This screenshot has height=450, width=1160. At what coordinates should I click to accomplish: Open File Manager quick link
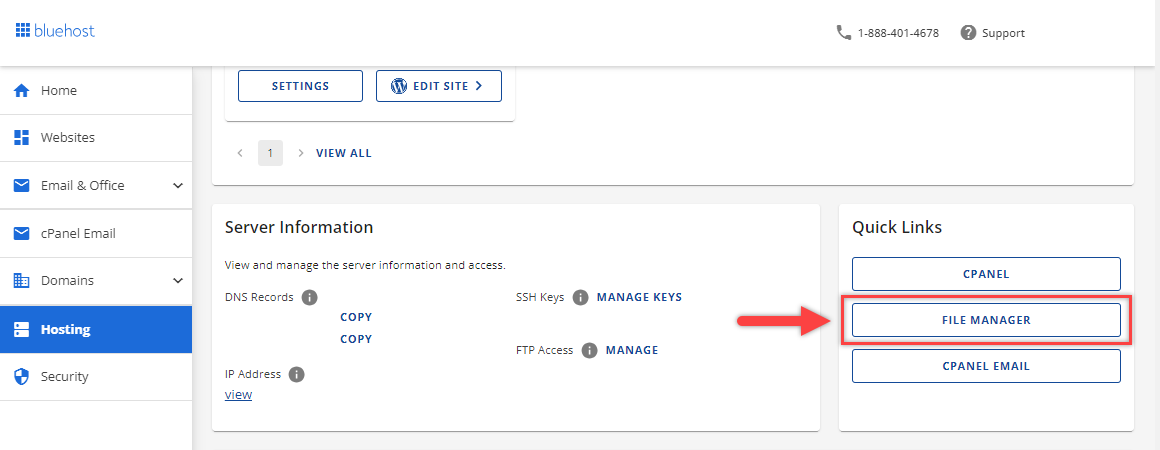point(986,320)
